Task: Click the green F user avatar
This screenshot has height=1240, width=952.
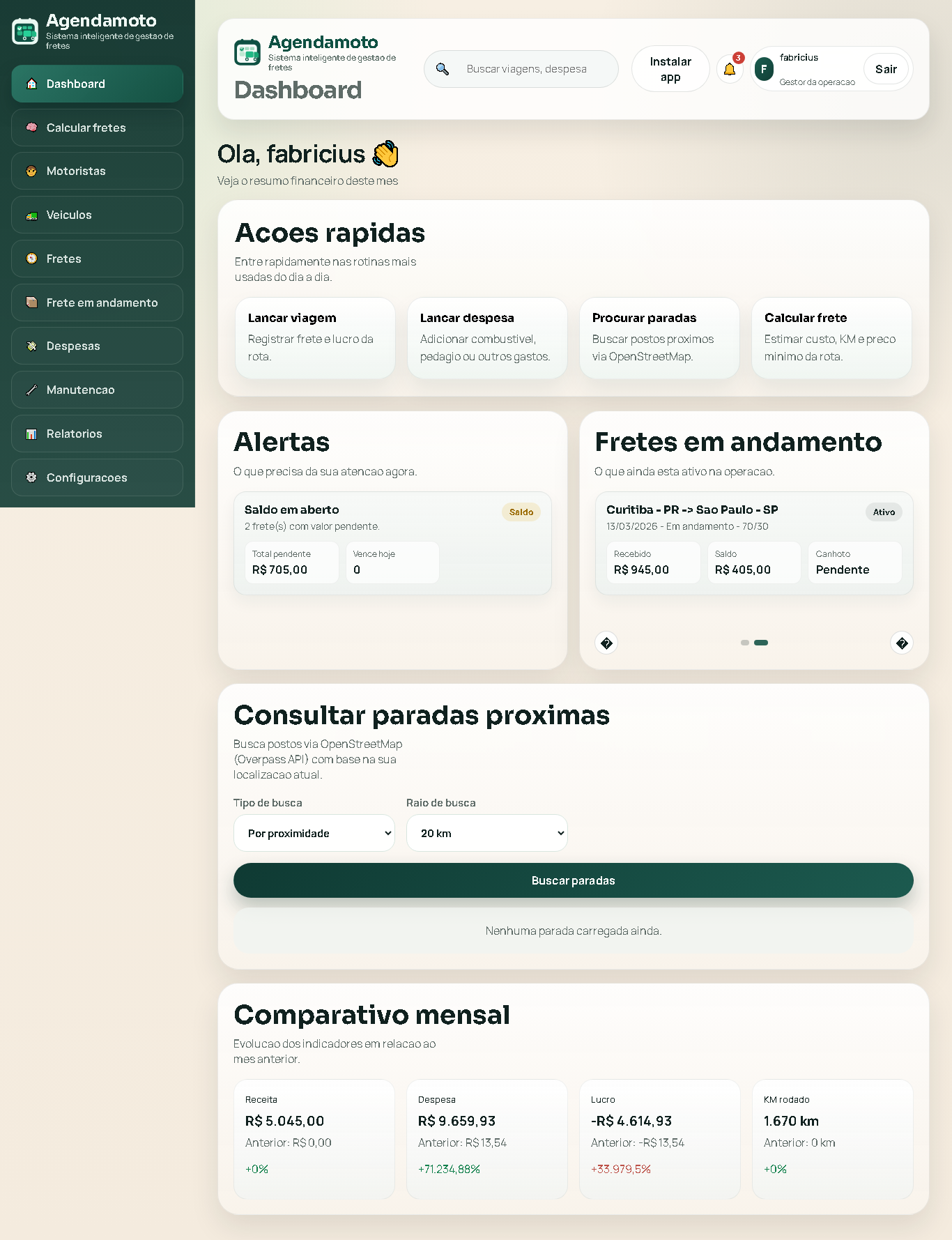Action: tap(764, 69)
